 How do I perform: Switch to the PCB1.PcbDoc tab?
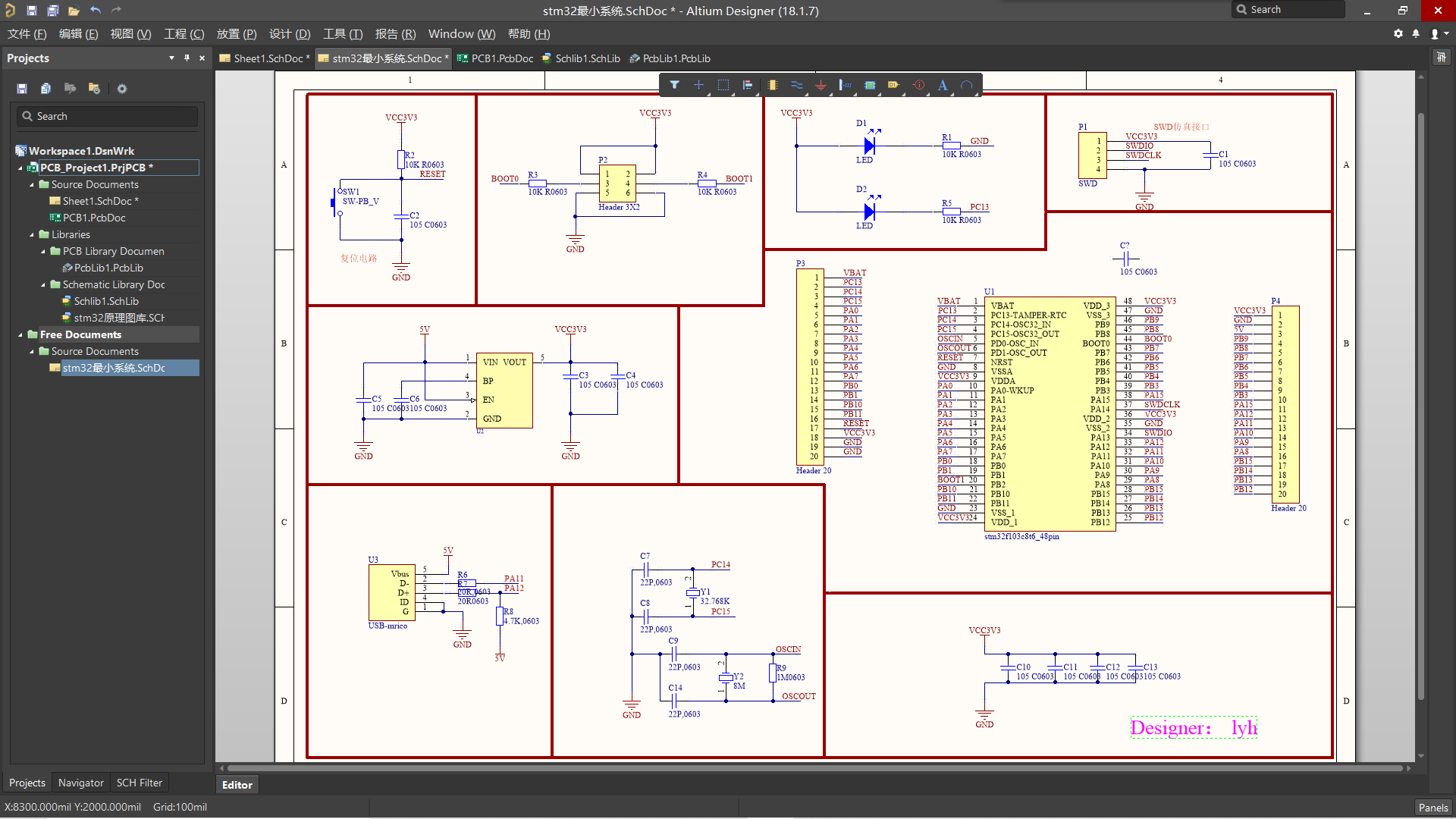click(x=495, y=58)
